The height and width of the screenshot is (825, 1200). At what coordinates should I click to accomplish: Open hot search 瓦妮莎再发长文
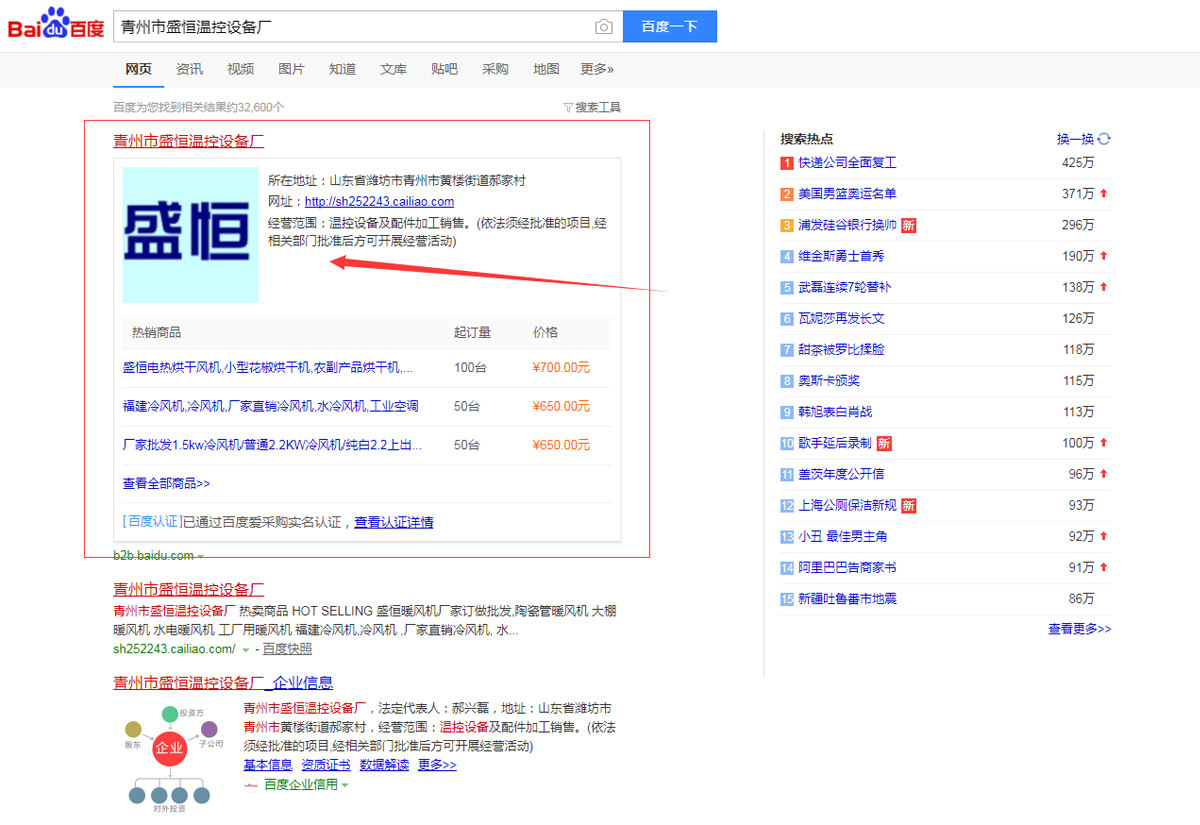(841, 318)
